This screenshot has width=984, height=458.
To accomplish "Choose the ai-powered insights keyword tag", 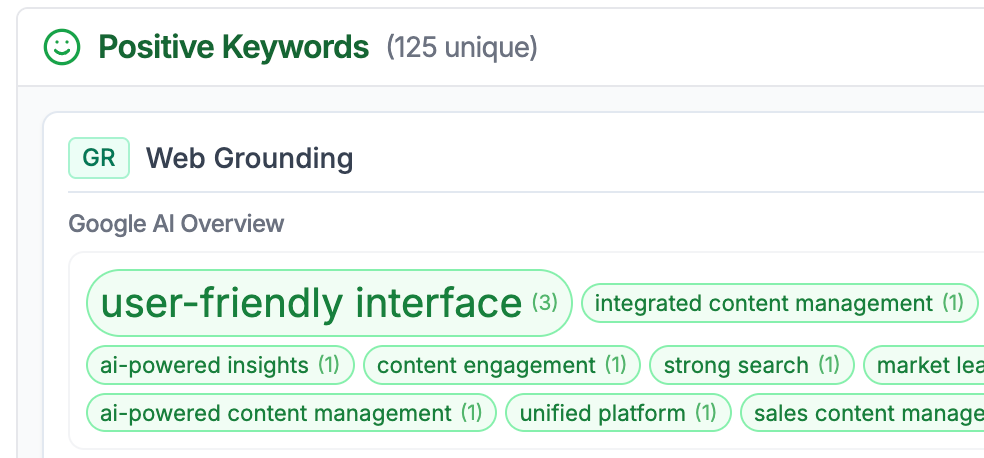I will point(204,365).
